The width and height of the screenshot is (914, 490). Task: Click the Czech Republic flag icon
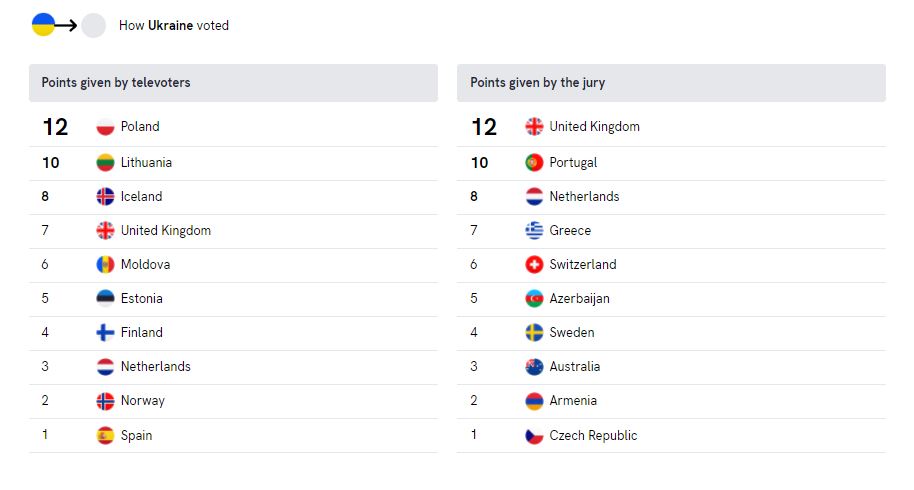(535, 436)
